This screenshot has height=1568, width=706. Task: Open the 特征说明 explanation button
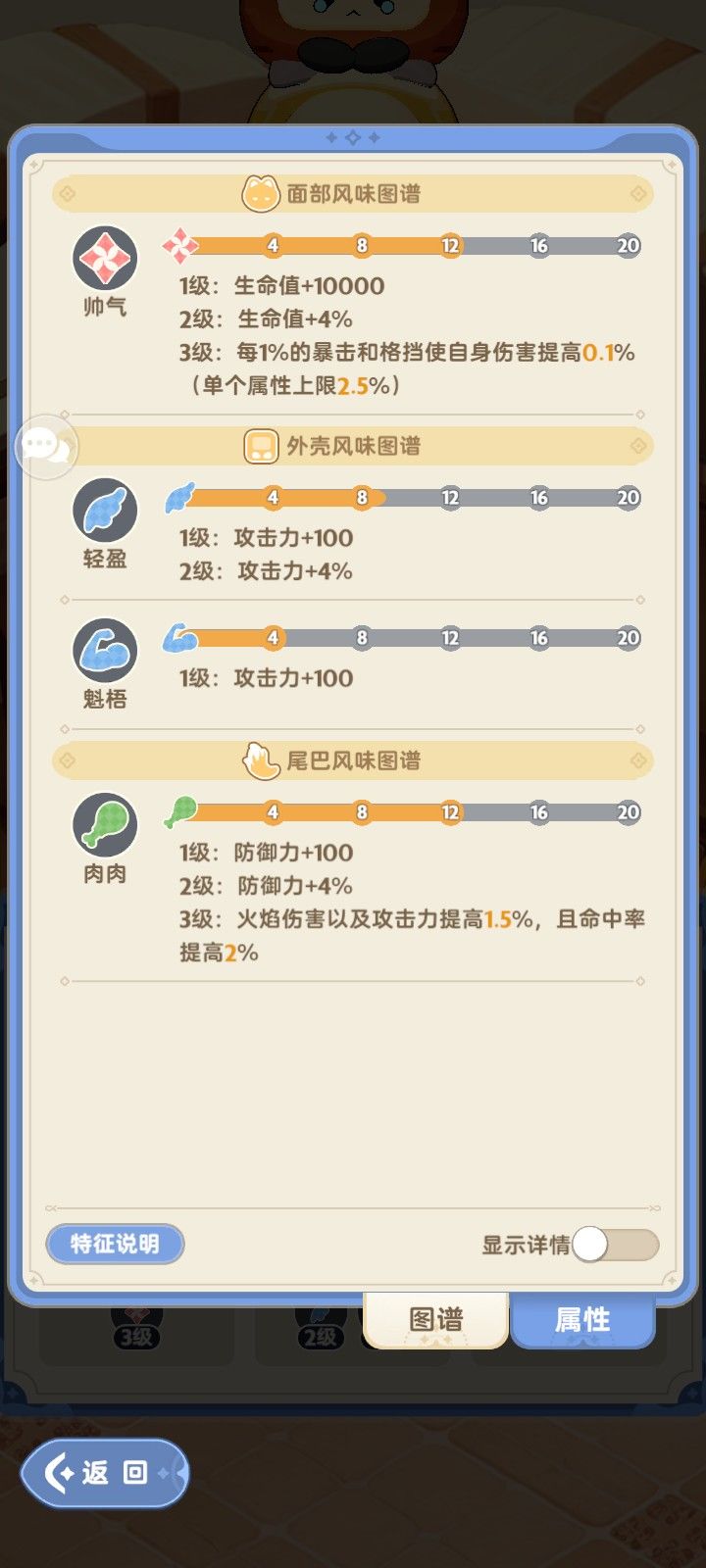point(115,1244)
